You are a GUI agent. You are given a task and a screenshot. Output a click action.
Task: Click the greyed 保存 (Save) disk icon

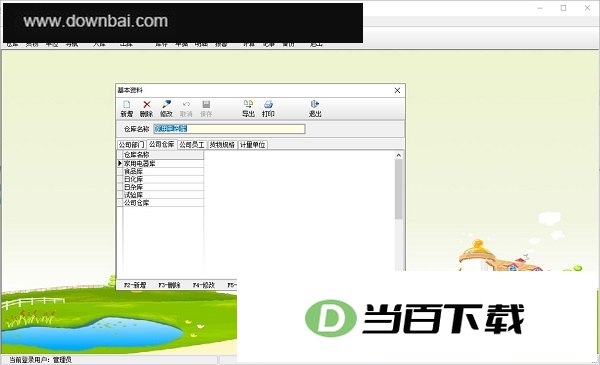[206, 109]
